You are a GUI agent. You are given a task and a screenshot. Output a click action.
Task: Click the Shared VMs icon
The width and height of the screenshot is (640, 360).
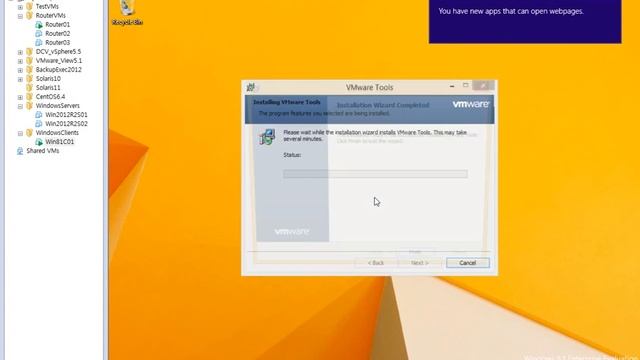(x=20, y=151)
